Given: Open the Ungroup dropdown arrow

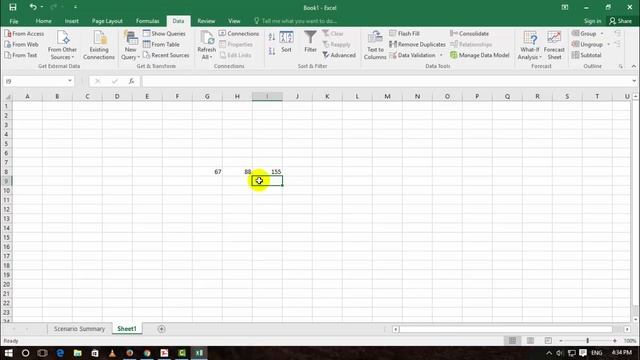Looking at the screenshot, I should coord(609,44).
